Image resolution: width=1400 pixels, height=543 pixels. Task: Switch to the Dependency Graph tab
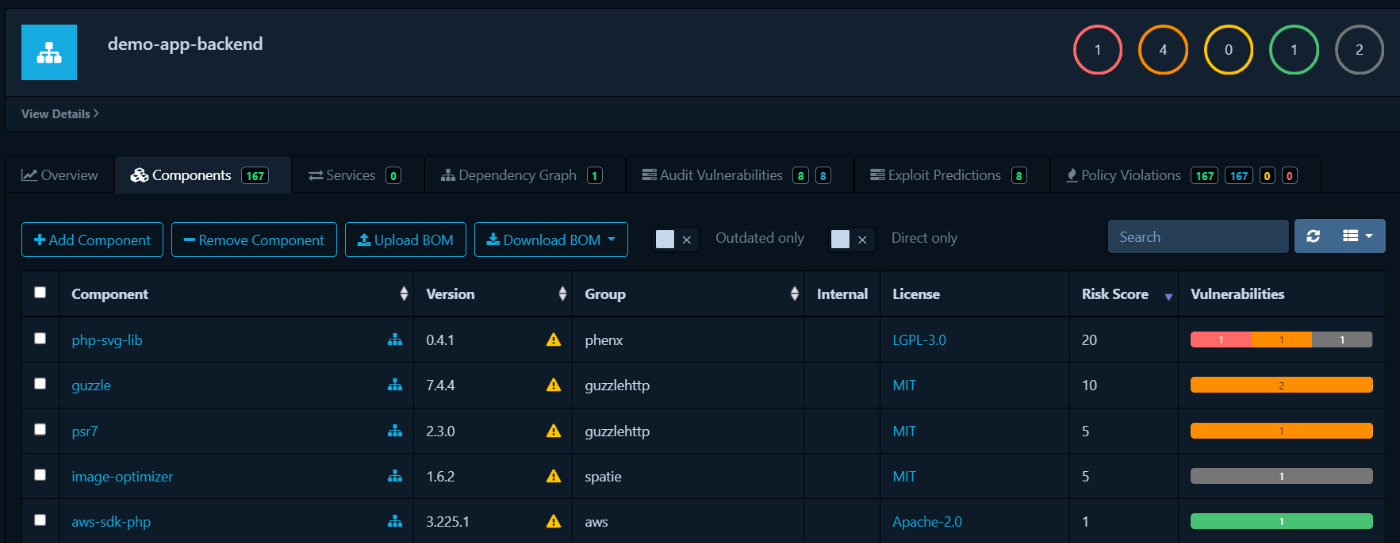pyautogui.click(x=517, y=175)
